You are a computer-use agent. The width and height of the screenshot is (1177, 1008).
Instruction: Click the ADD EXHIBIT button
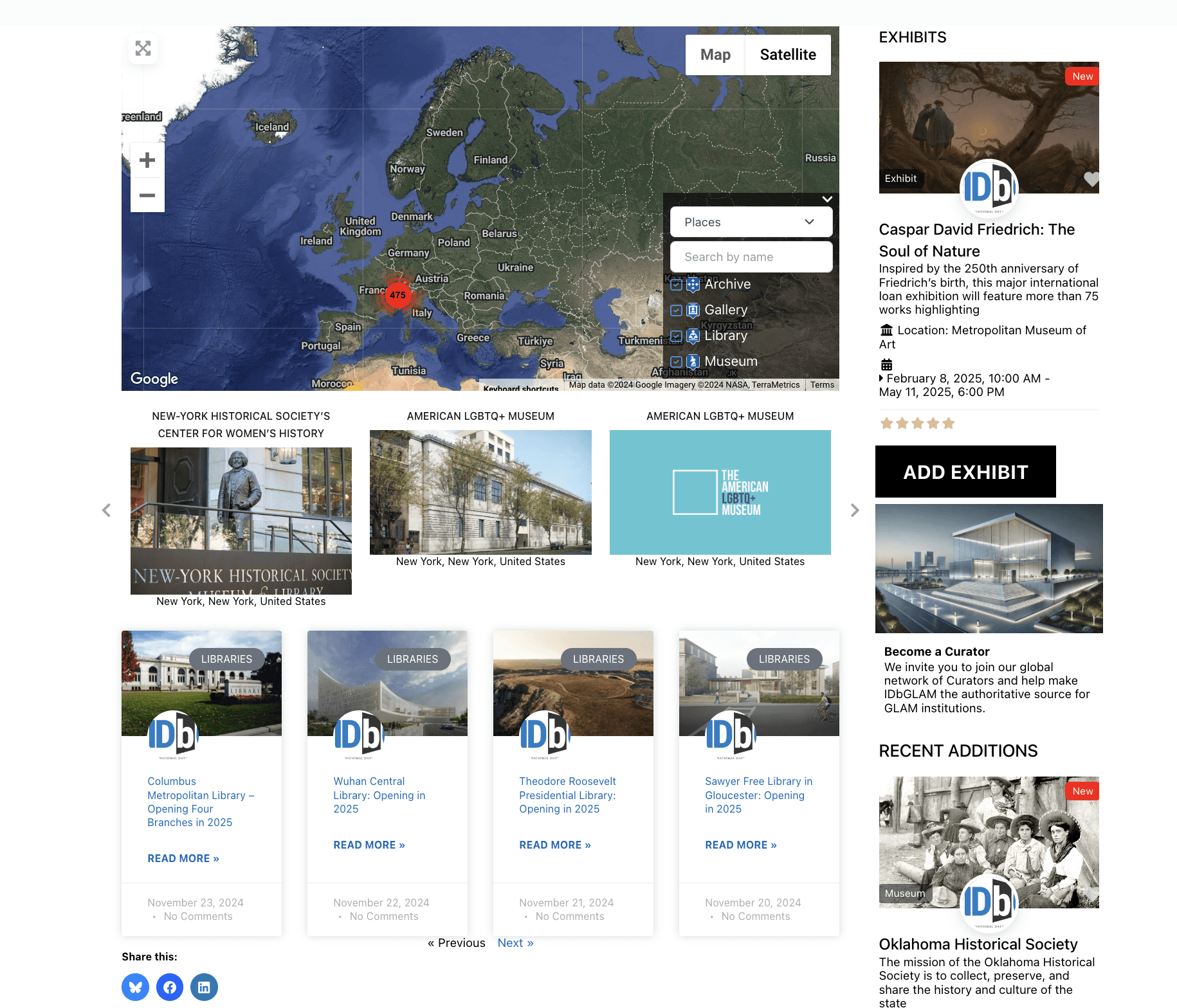[965, 472]
